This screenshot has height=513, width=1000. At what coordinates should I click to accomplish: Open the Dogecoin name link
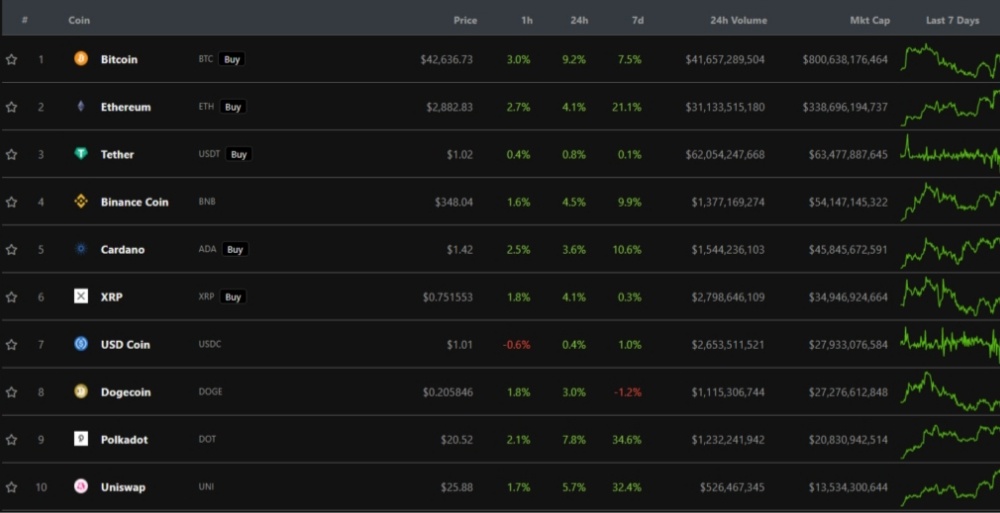tap(126, 392)
